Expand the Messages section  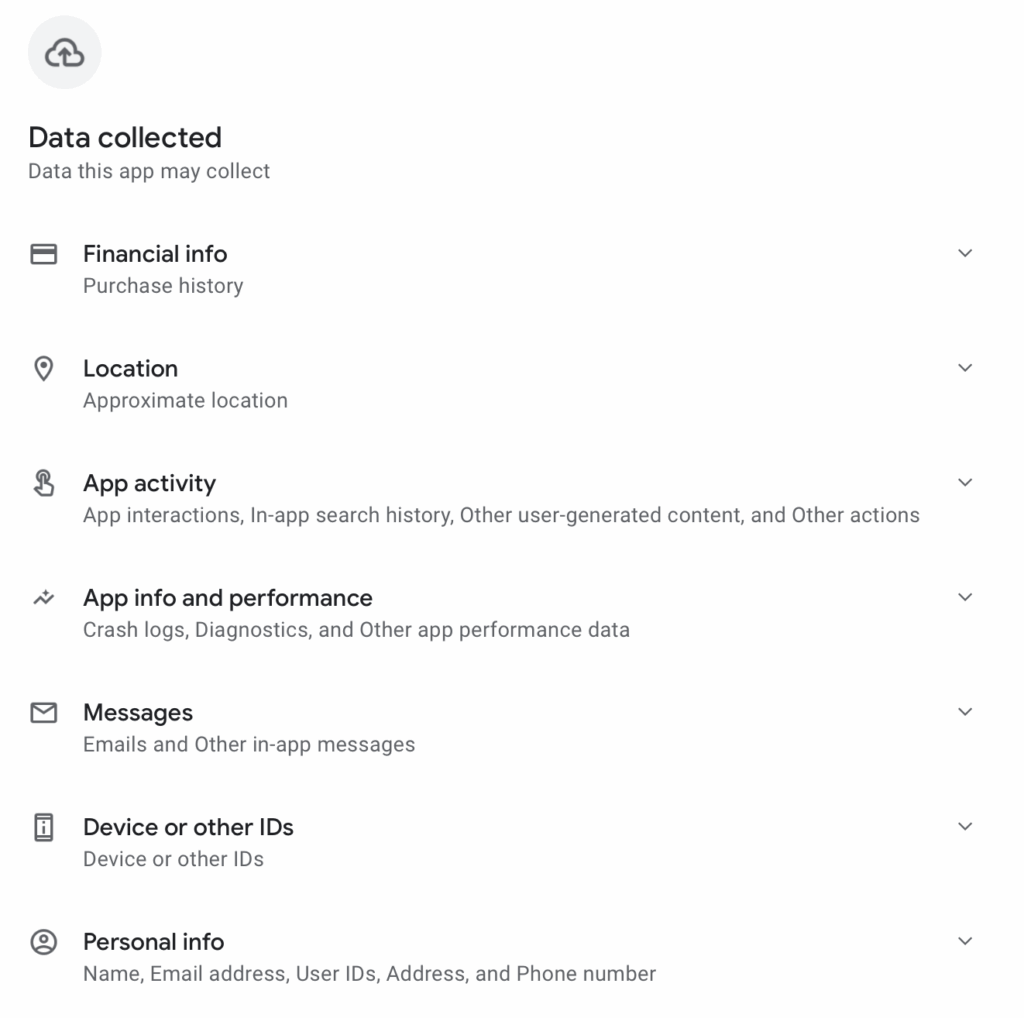pyautogui.click(x=965, y=711)
